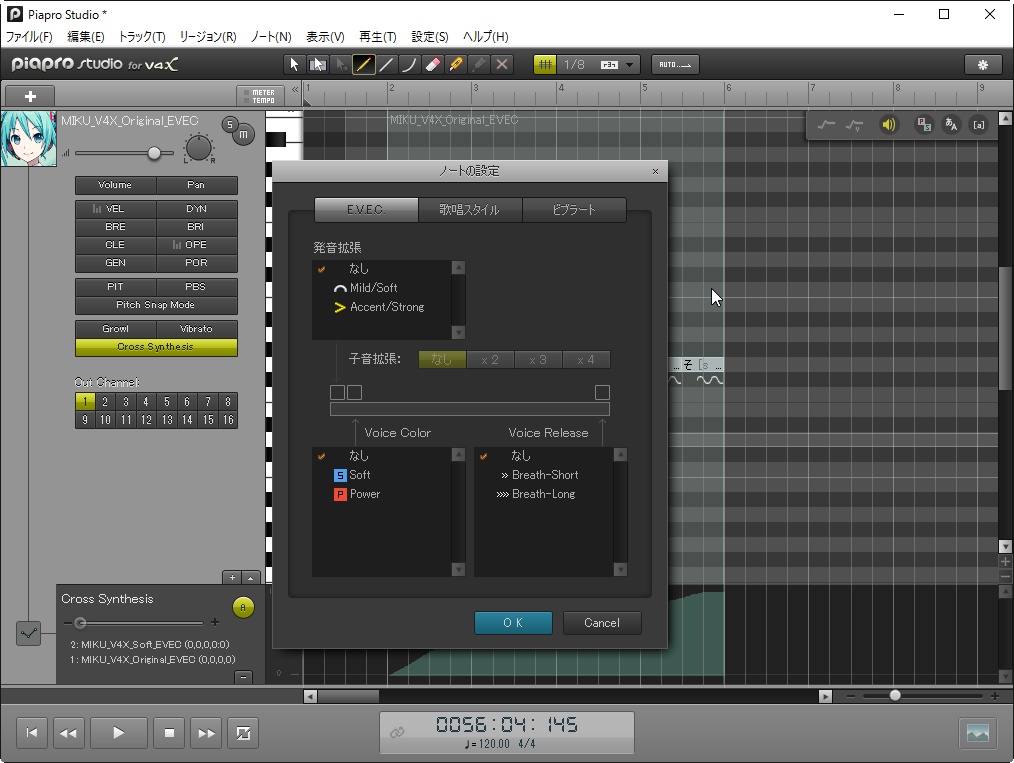Click the あA lyrics language icon

click(x=951, y=125)
